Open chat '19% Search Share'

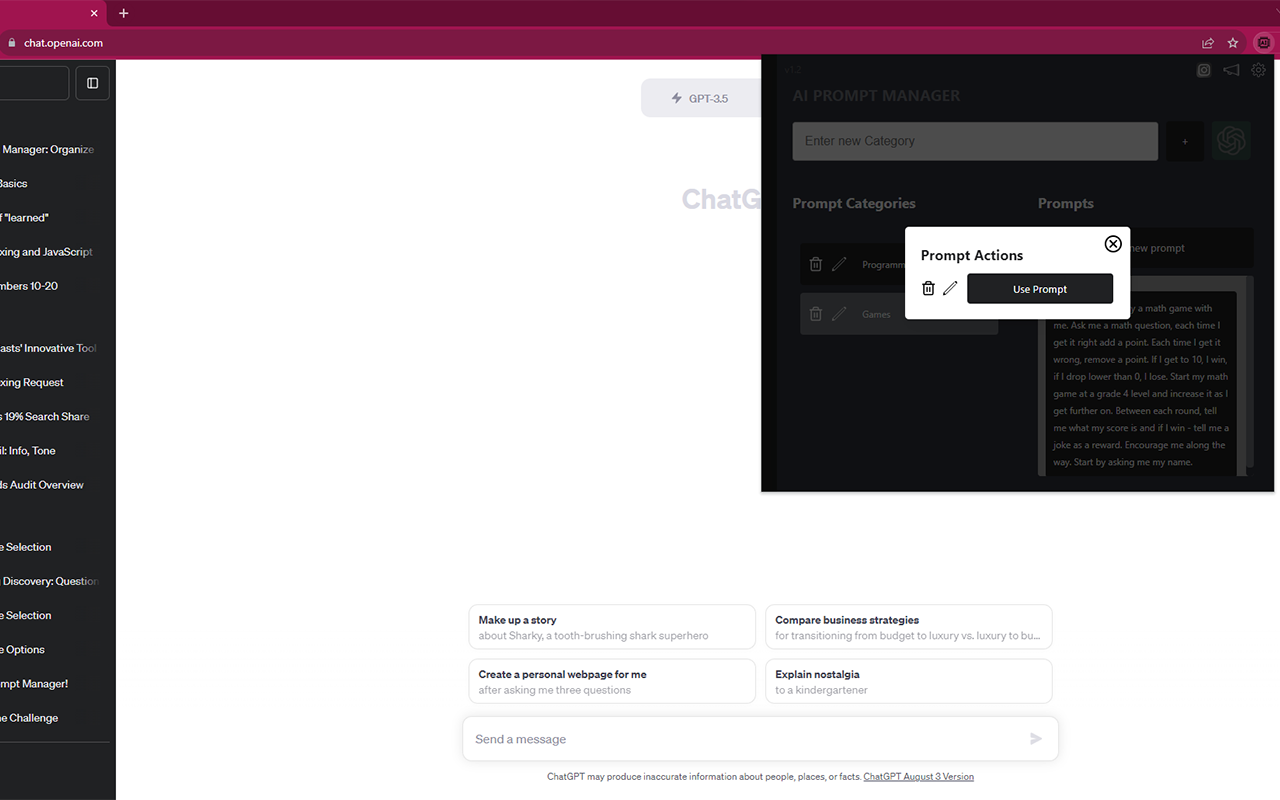pos(45,417)
